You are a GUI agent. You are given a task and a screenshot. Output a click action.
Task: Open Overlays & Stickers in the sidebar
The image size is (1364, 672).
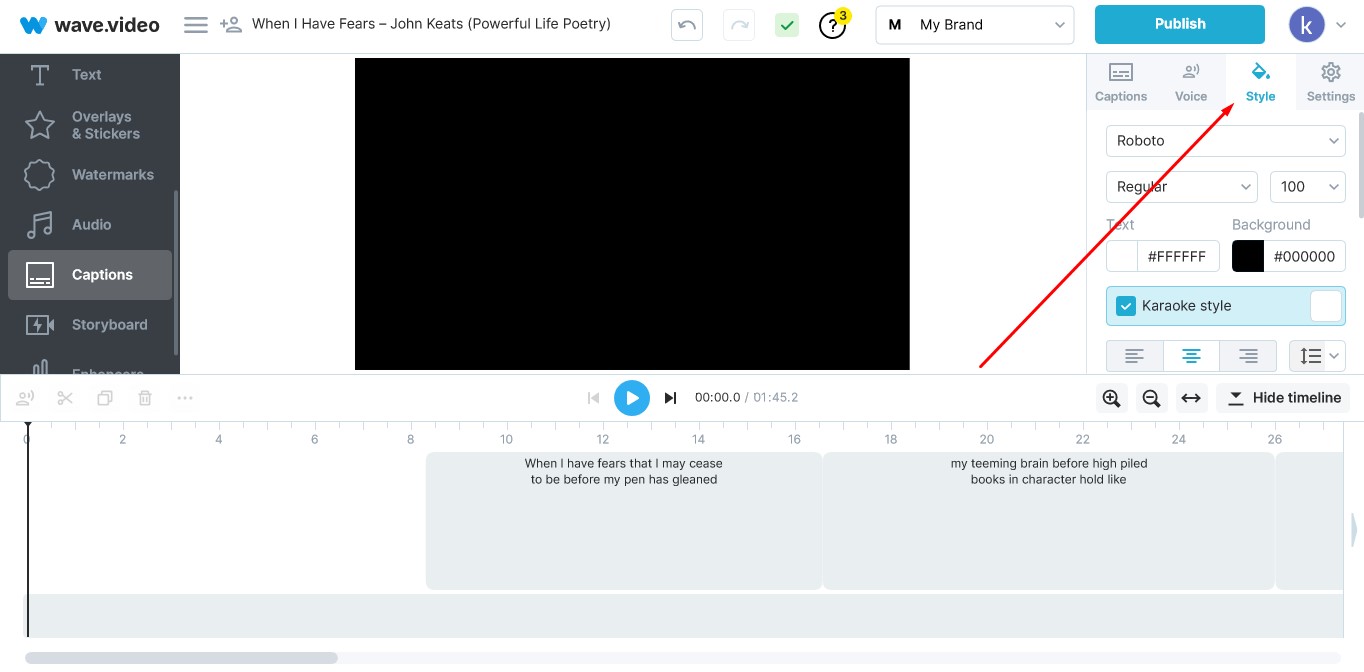pos(90,125)
